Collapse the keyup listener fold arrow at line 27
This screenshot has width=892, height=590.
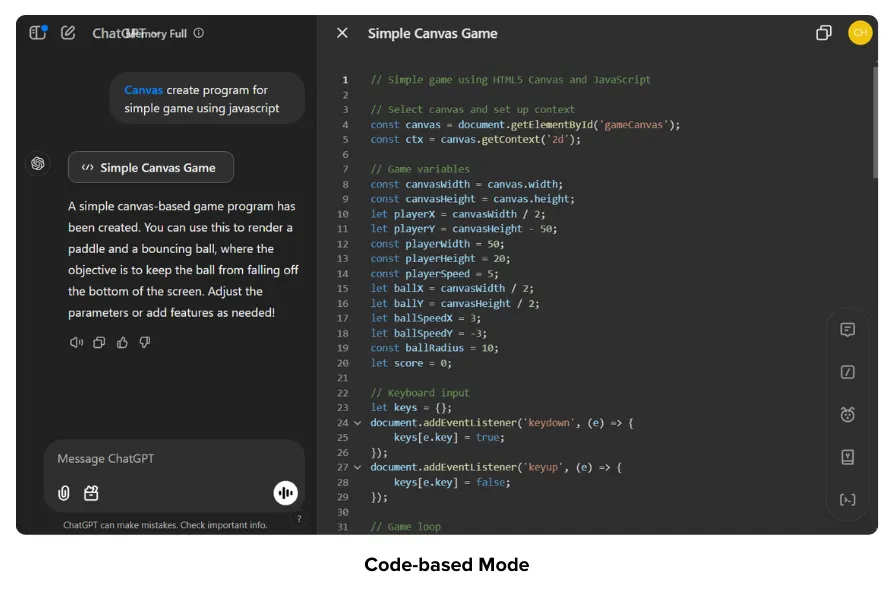click(x=358, y=467)
